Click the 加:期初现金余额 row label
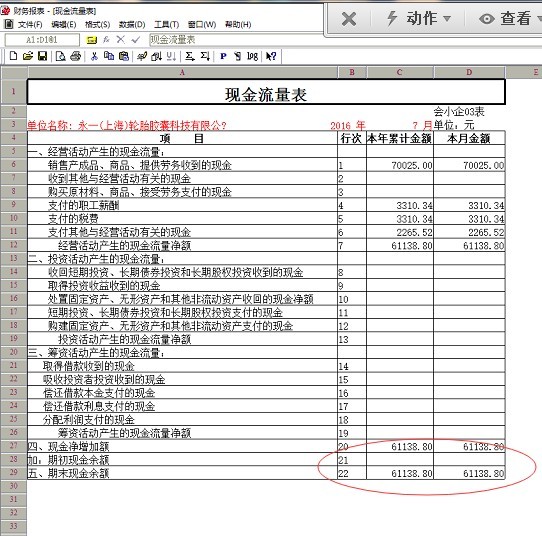 (69, 460)
